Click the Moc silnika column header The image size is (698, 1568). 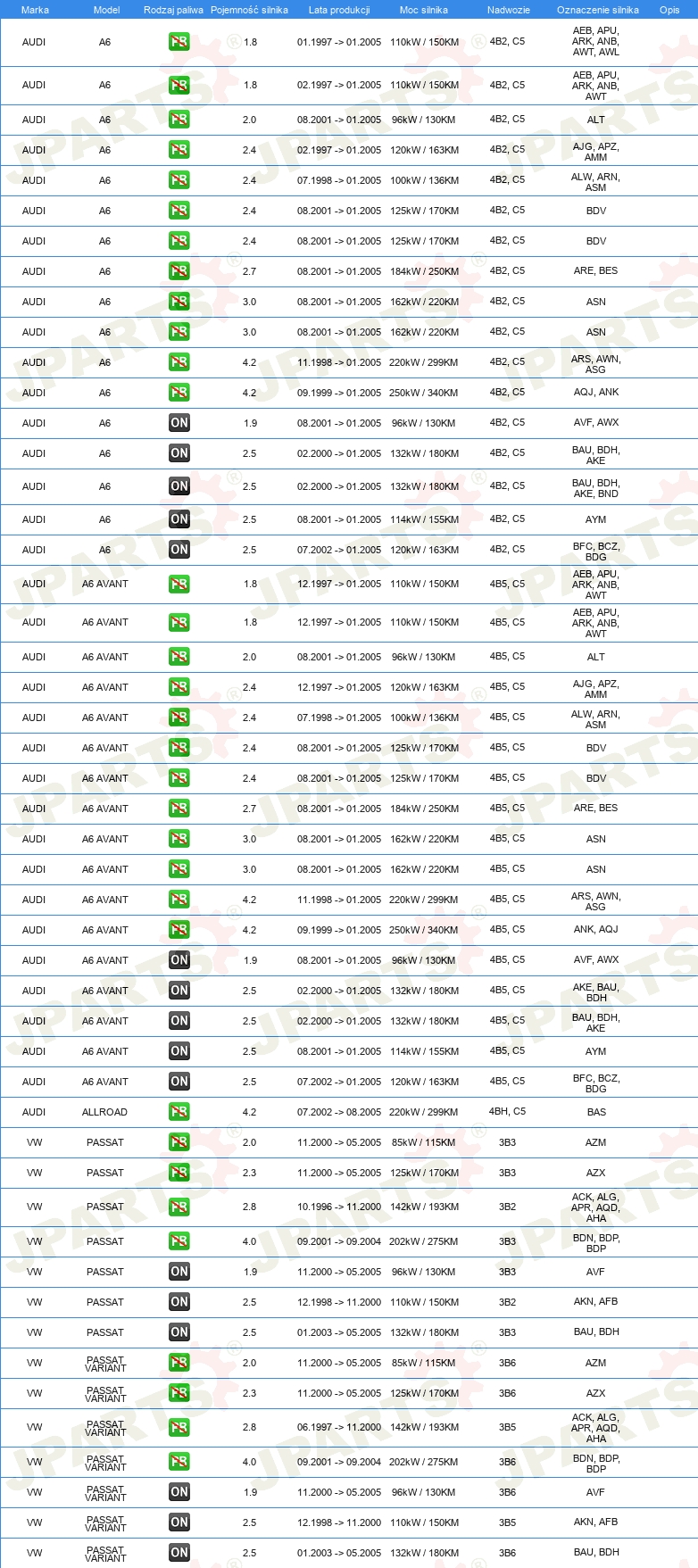coord(424,10)
